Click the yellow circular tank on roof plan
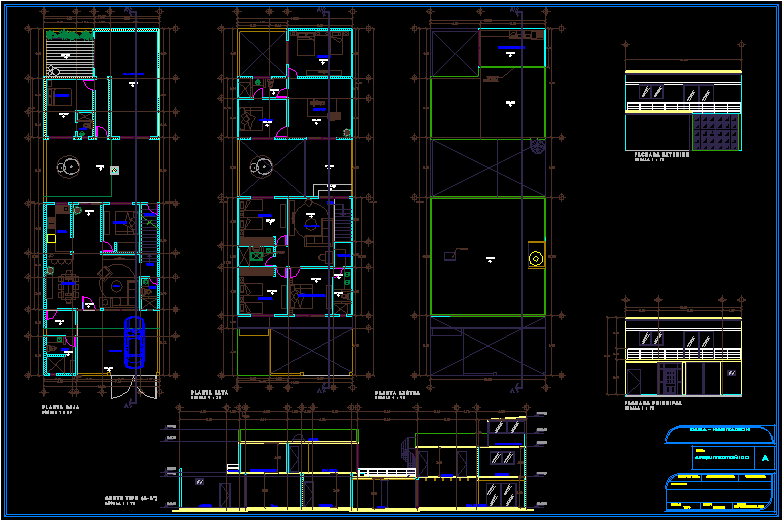This screenshot has height=521, width=783. click(536, 260)
